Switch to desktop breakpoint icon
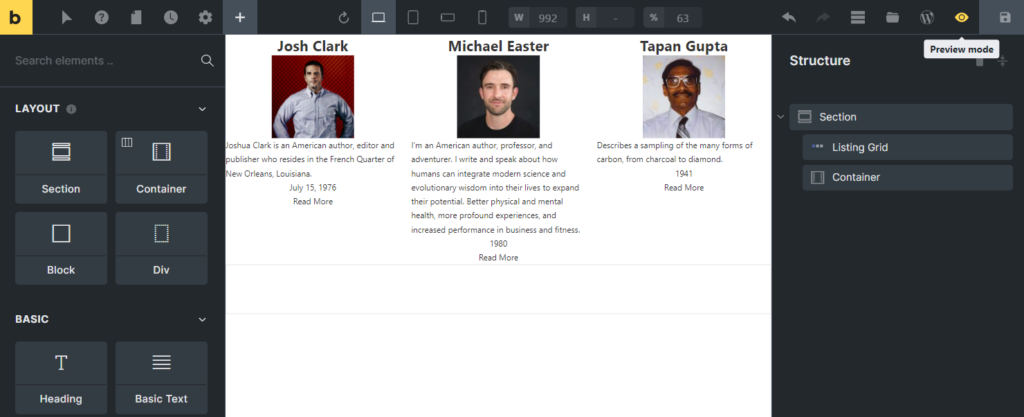 (x=378, y=18)
